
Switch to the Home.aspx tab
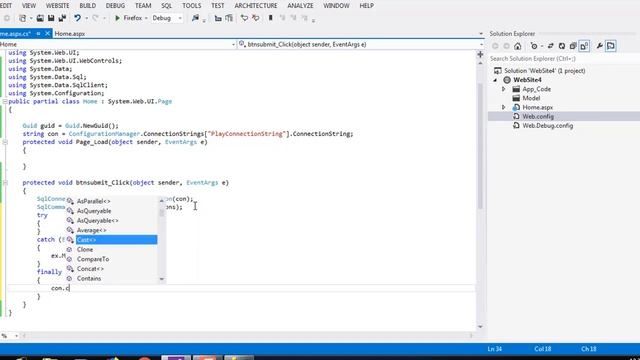click(x=70, y=34)
